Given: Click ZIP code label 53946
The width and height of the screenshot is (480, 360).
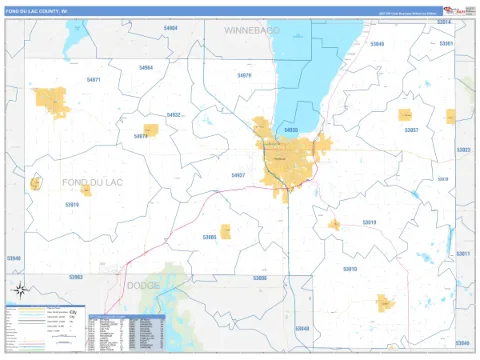Looking at the screenshot, I should tap(14, 258).
